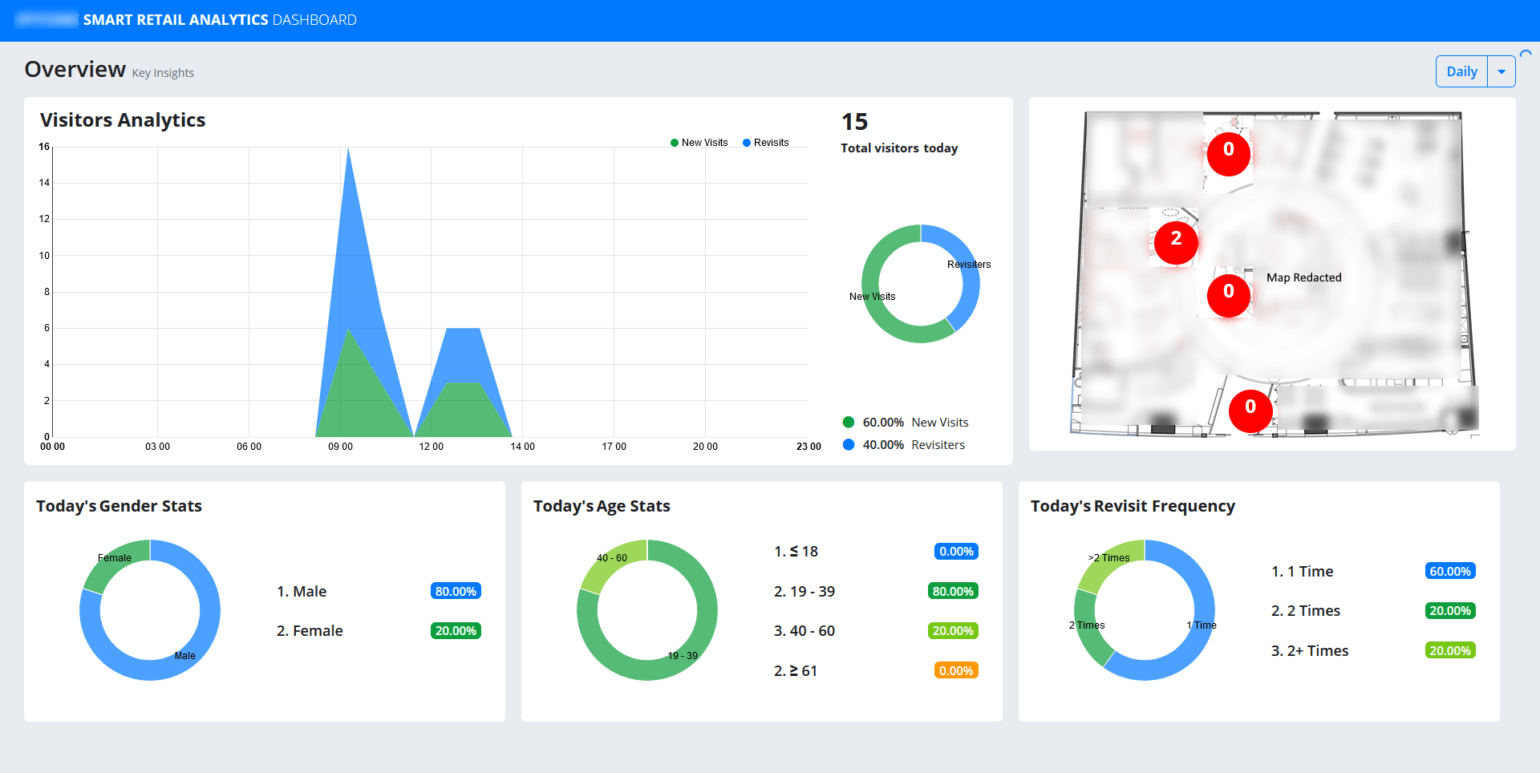This screenshot has width=1540, height=773.
Task: Select the red 0 marker beside Map Redacted label
Action: 1228,292
